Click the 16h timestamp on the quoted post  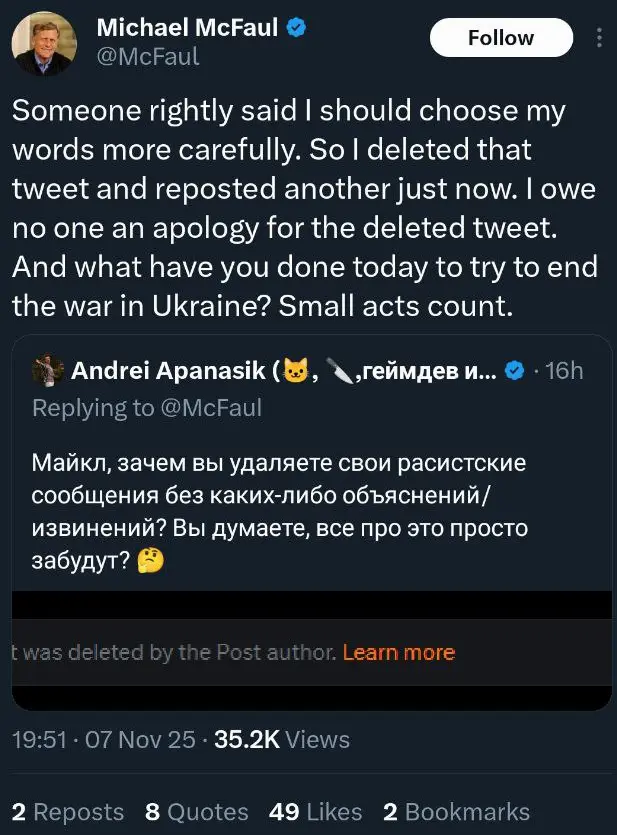565,372
